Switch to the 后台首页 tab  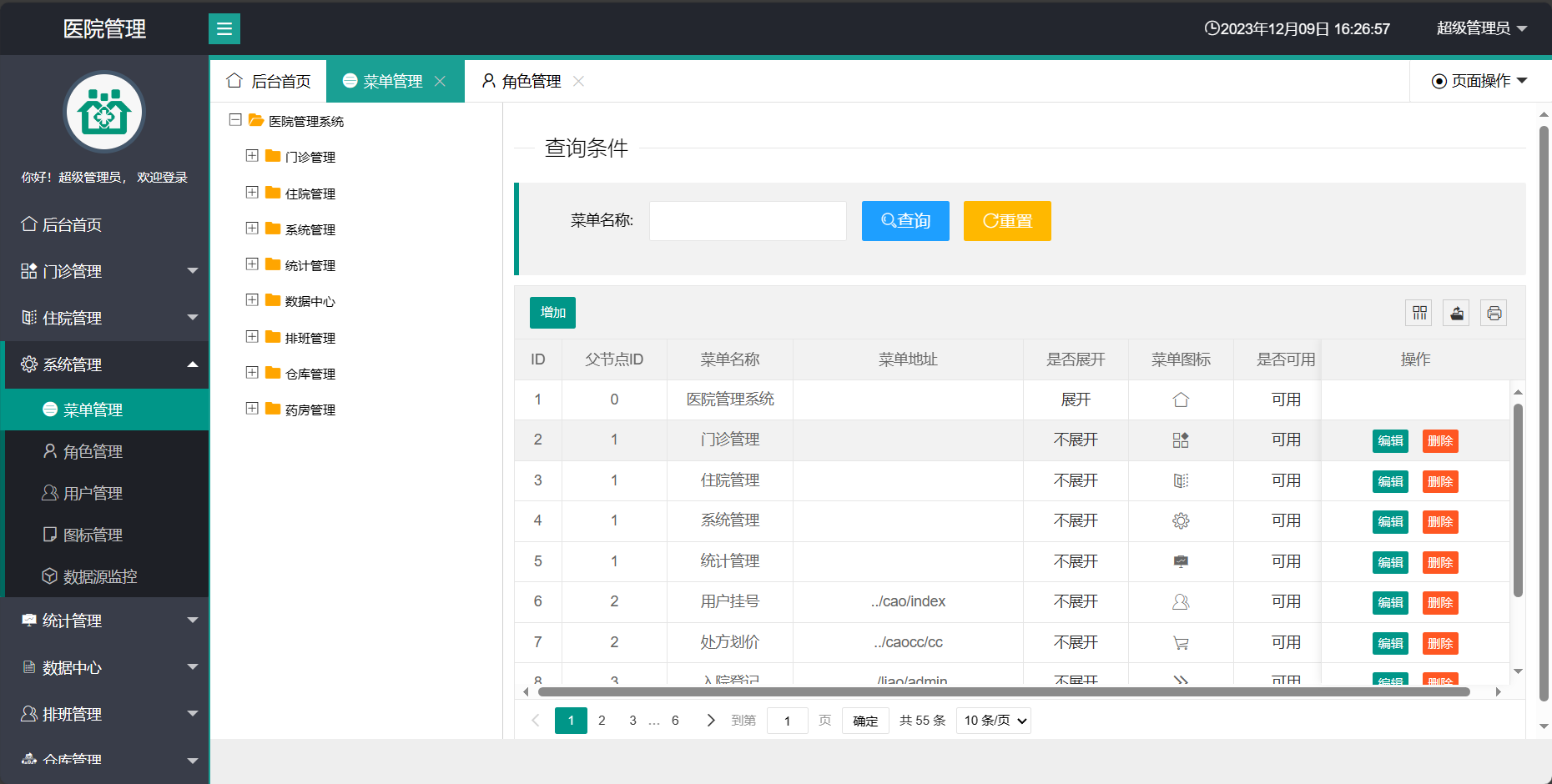click(x=269, y=81)
